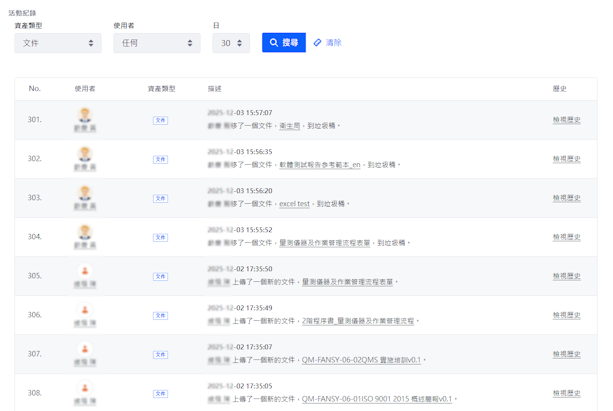Open the 衛生局 document link
Screen dimensions: 613x411
coord(290,126)
